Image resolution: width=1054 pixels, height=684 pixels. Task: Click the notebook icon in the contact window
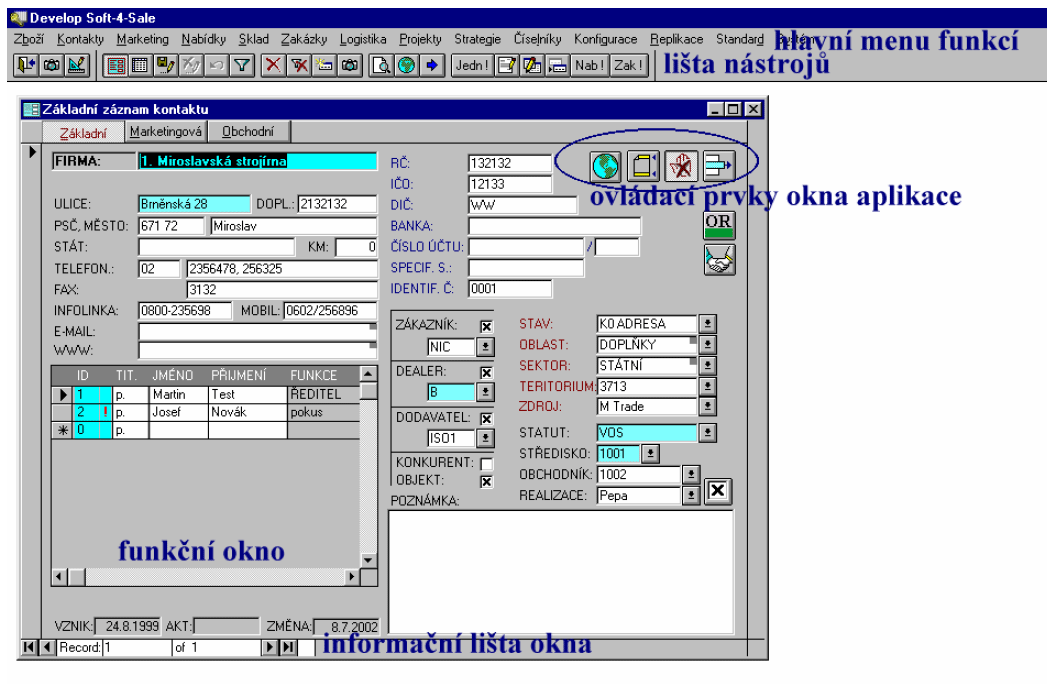coord(643,166)
